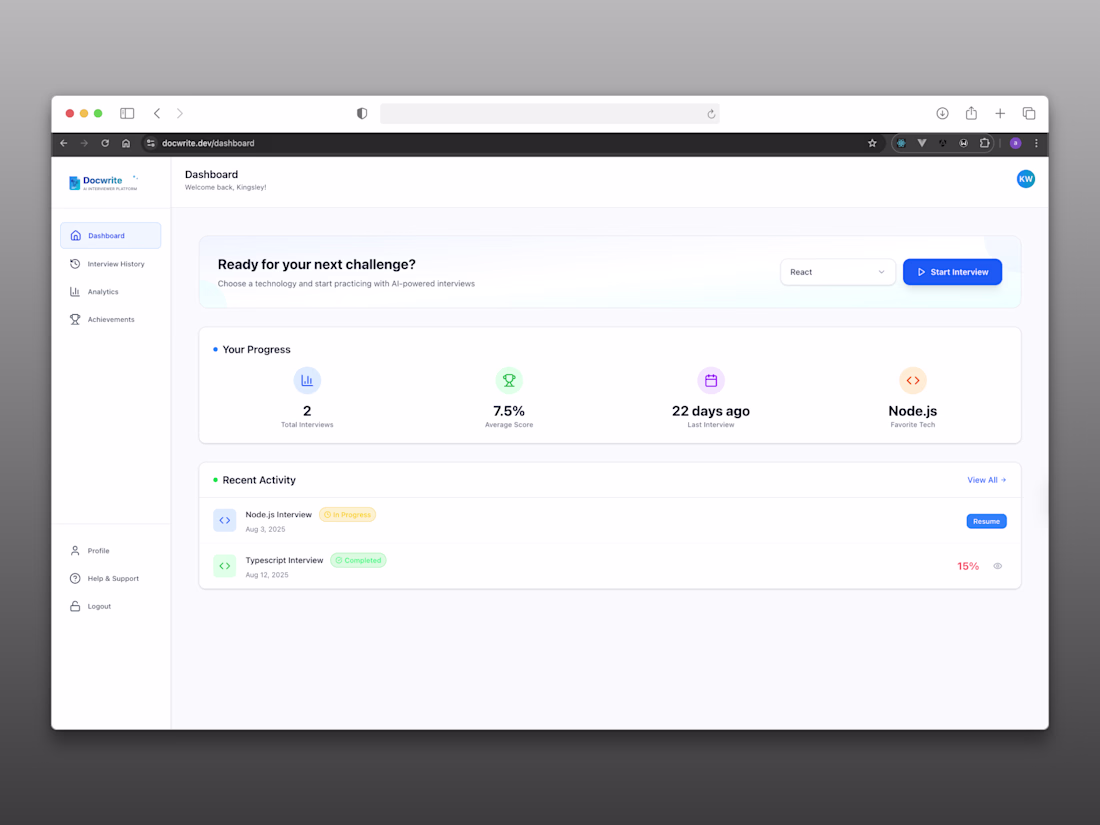This screenshot has width=1100, height=825.
Task: Click the Safari address bar
Action: pos(549,114)
